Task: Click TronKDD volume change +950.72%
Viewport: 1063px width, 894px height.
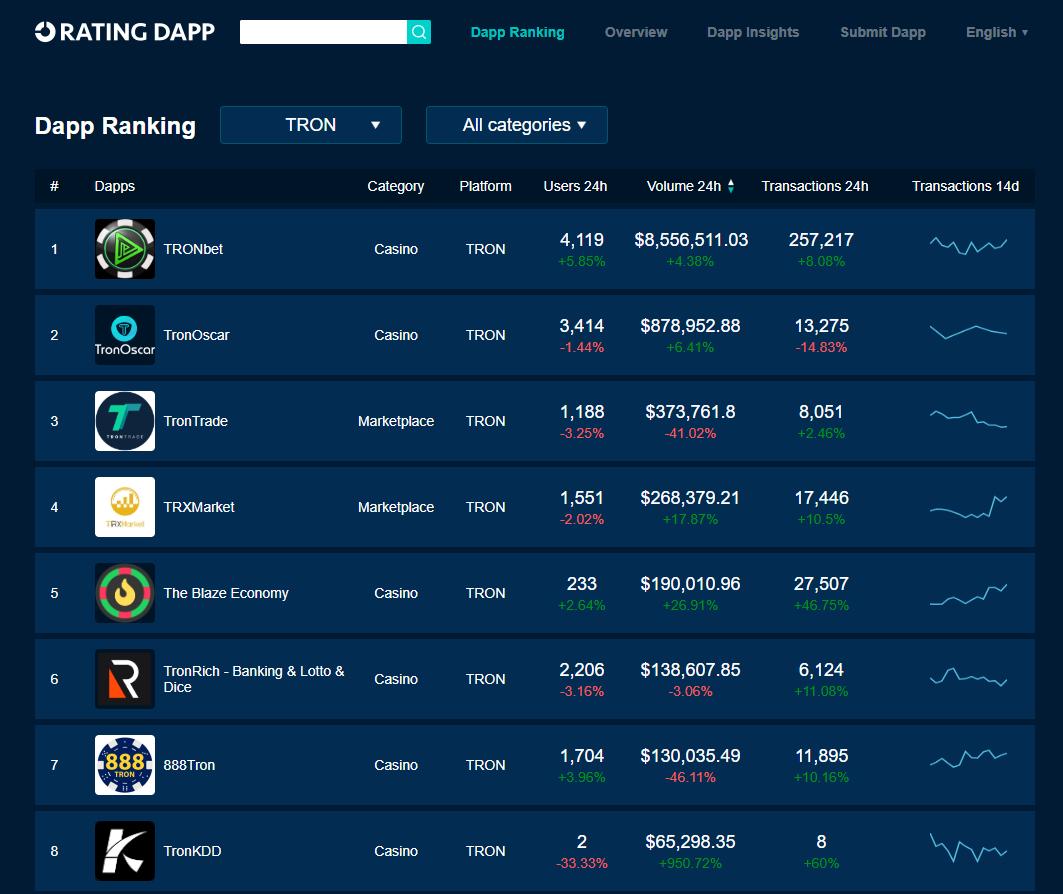Action: coord(690,863)
